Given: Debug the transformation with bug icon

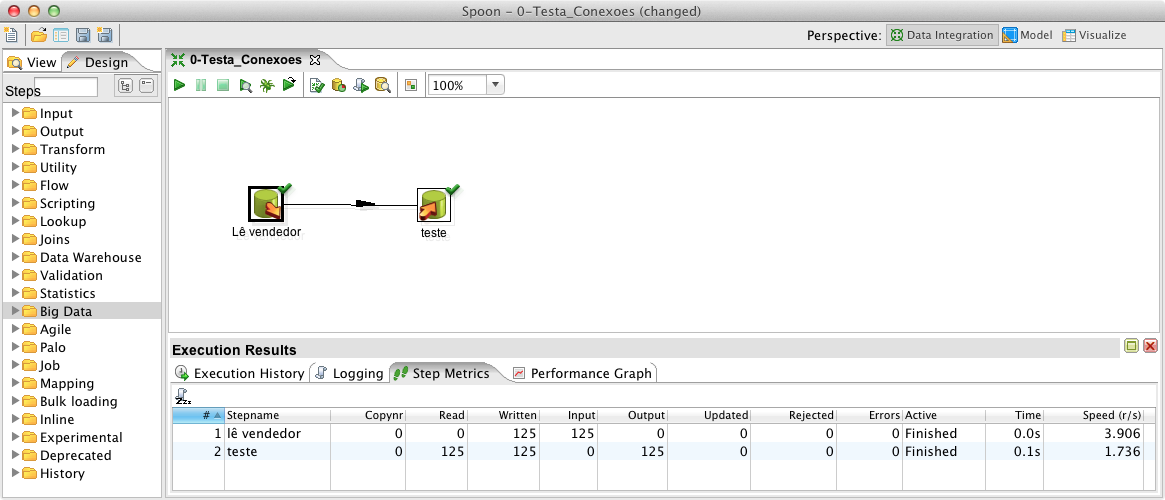Looking at the screenshot, I should click(x=267, y=85).
